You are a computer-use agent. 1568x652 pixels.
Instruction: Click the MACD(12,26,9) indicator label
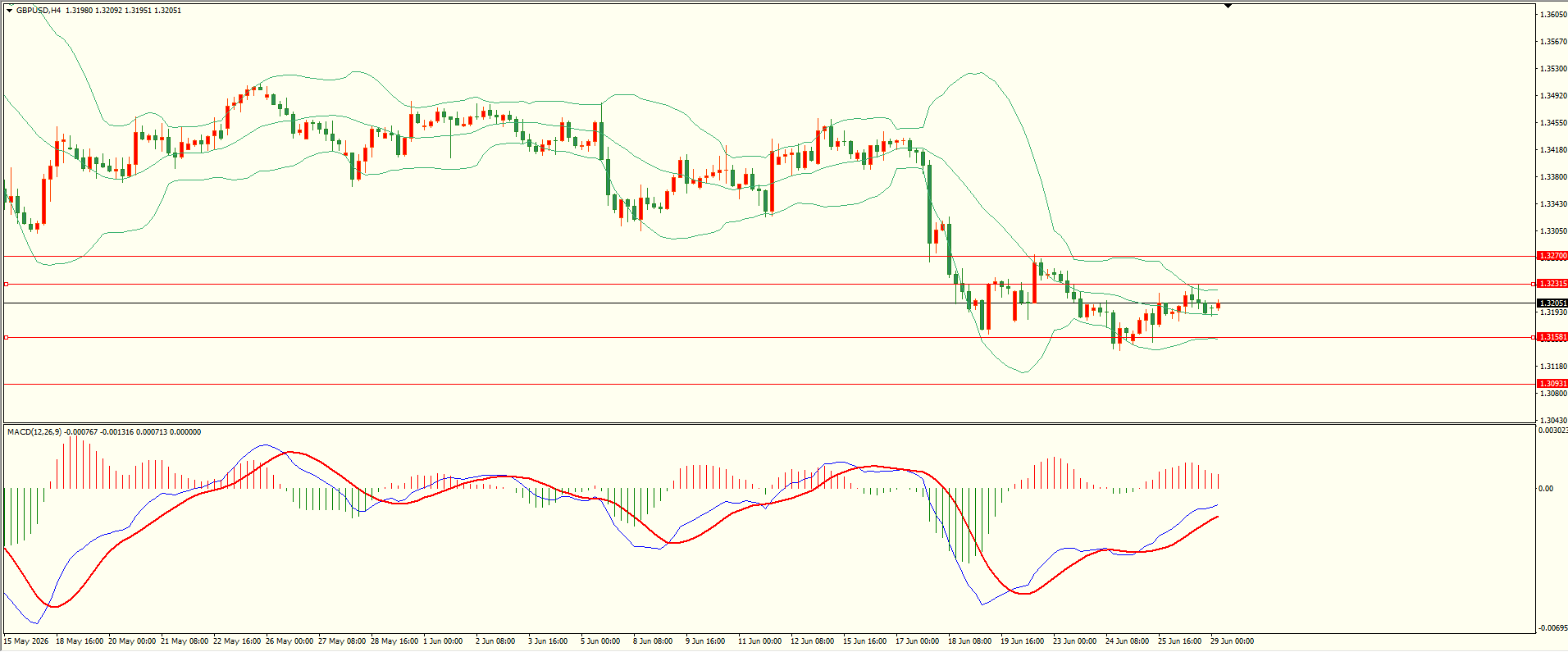click(x=34, y=432)
